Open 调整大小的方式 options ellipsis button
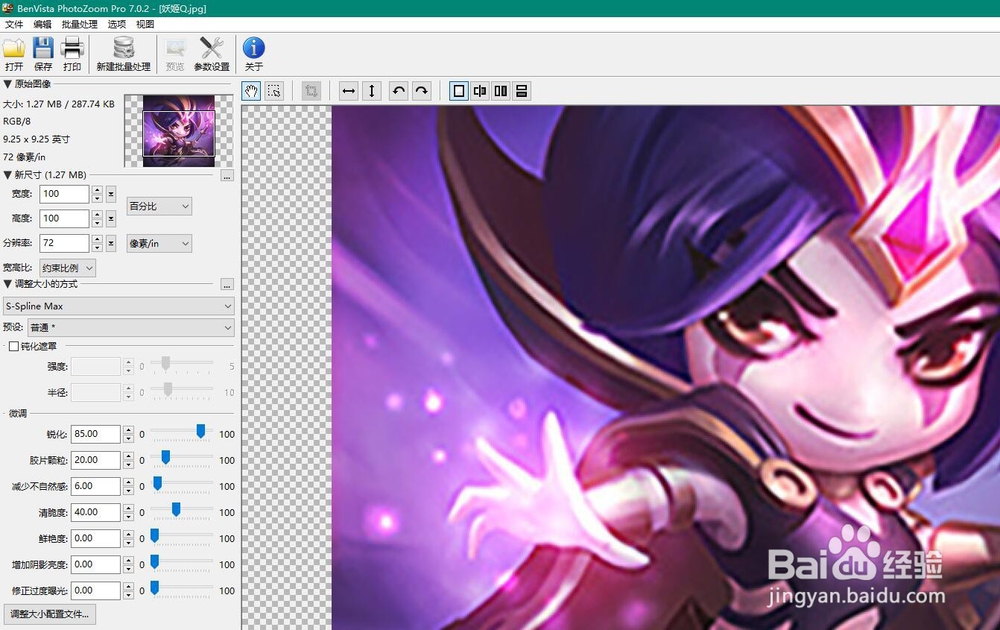The height and width of the screenshot is (630, 1000). (227, 284)
